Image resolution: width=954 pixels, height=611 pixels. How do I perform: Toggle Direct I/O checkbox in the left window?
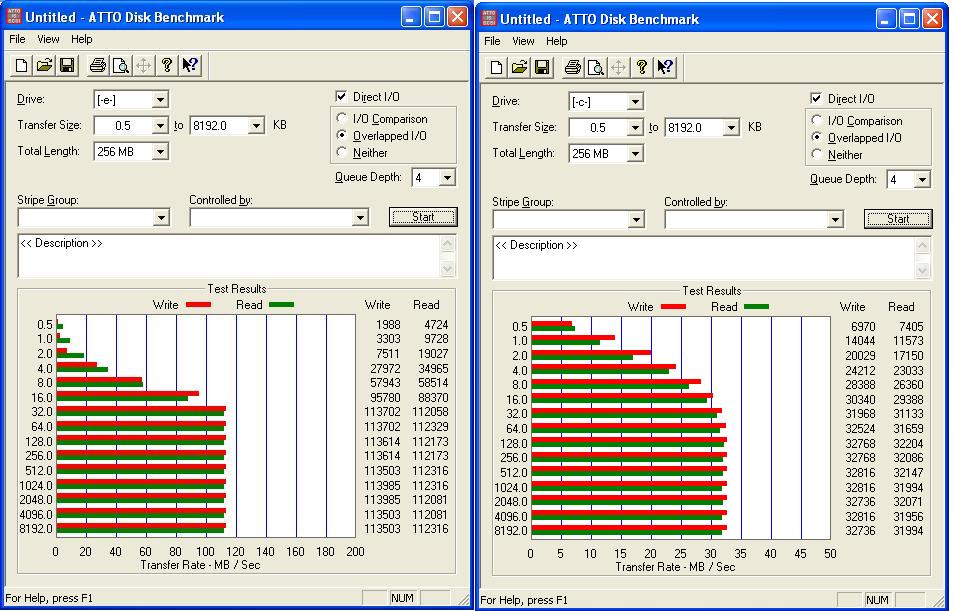341,96
